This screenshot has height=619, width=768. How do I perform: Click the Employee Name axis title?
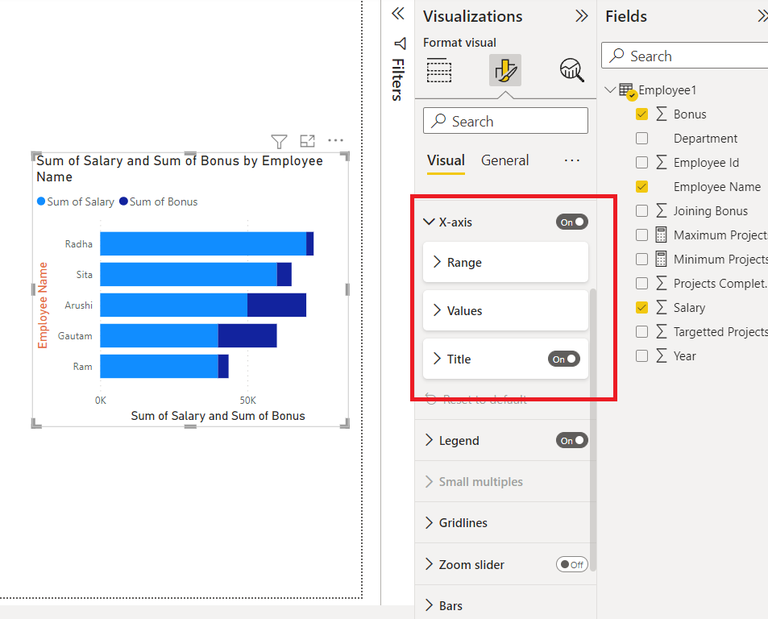(43, 305)
